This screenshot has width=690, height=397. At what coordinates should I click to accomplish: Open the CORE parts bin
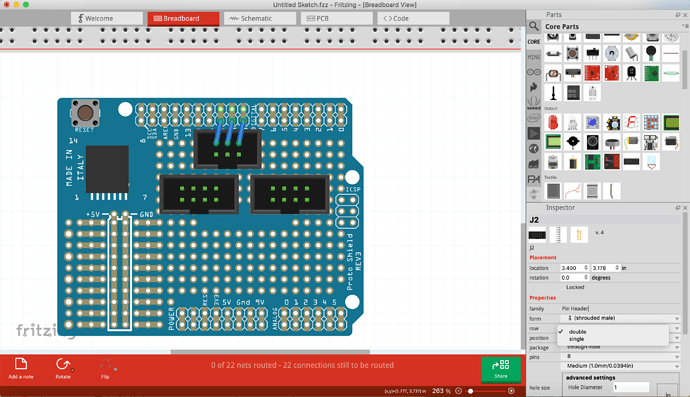click(x=534, y=42)
